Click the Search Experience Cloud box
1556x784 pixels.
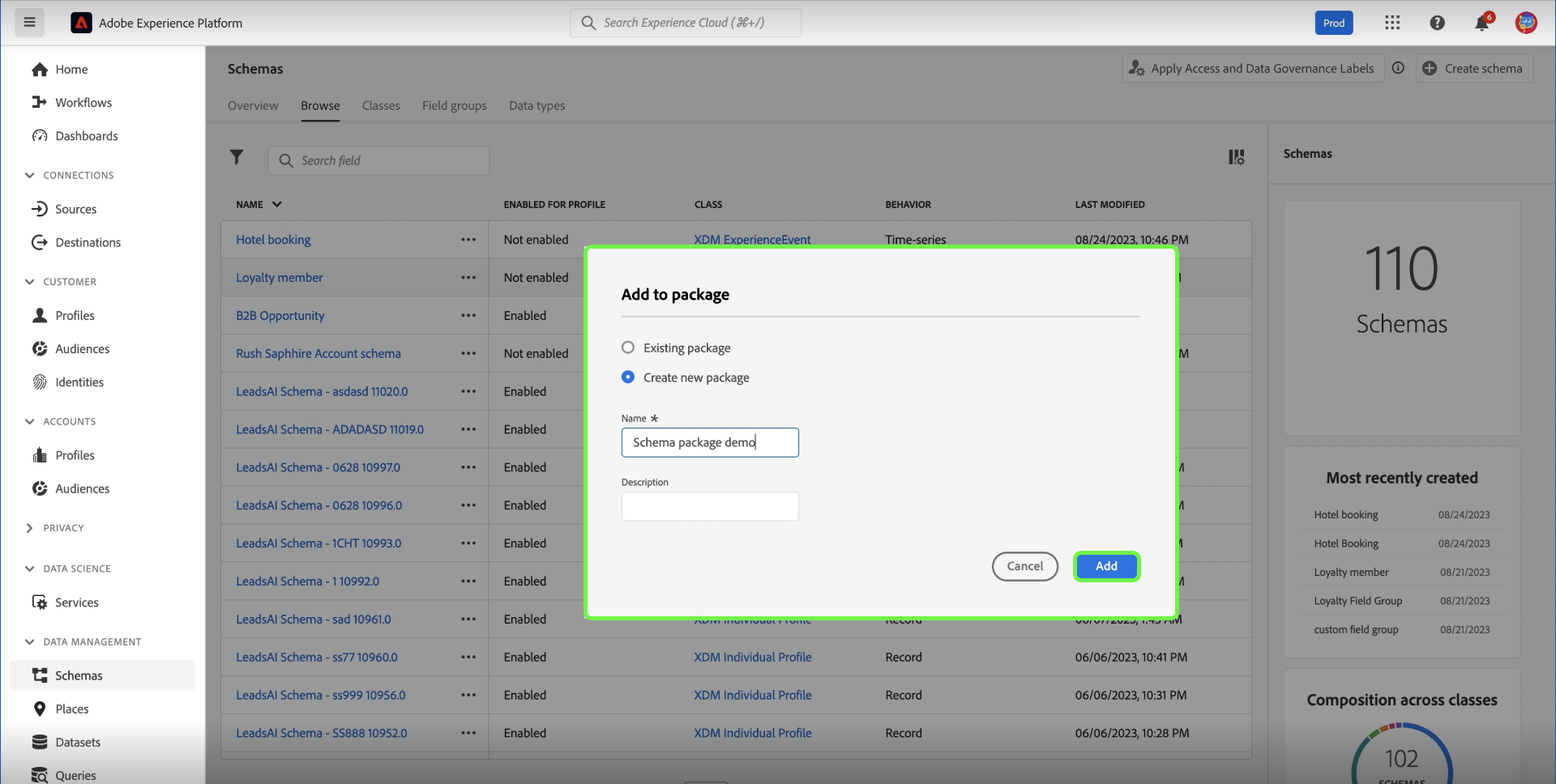[x=686, y=23]
